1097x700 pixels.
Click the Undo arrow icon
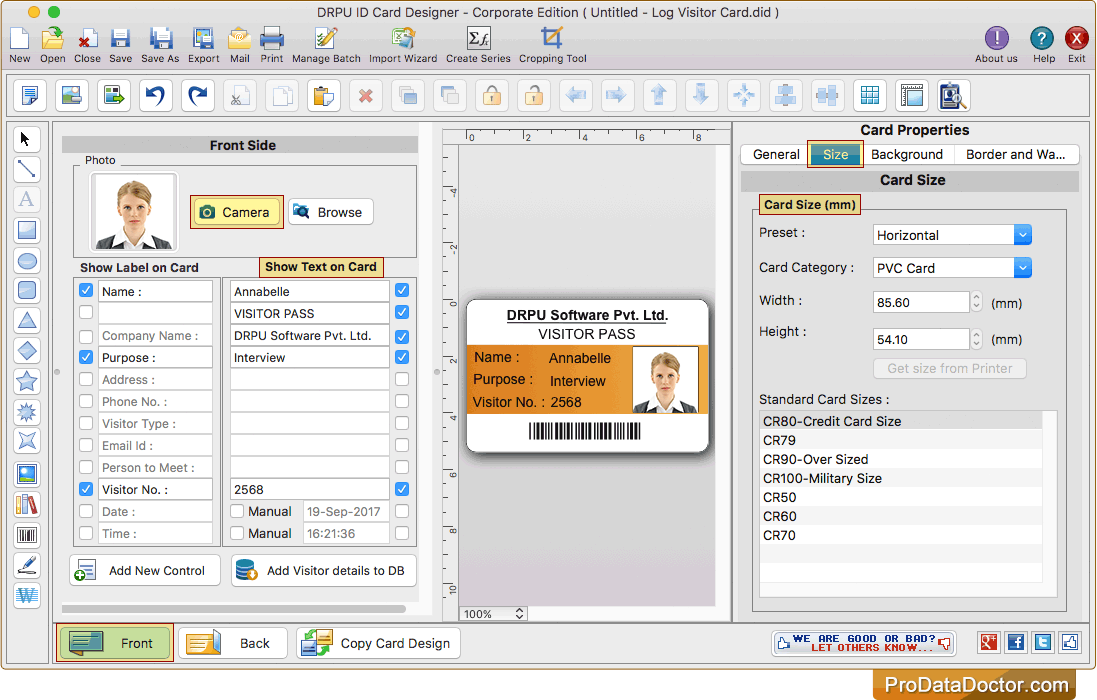coord(155,95)
